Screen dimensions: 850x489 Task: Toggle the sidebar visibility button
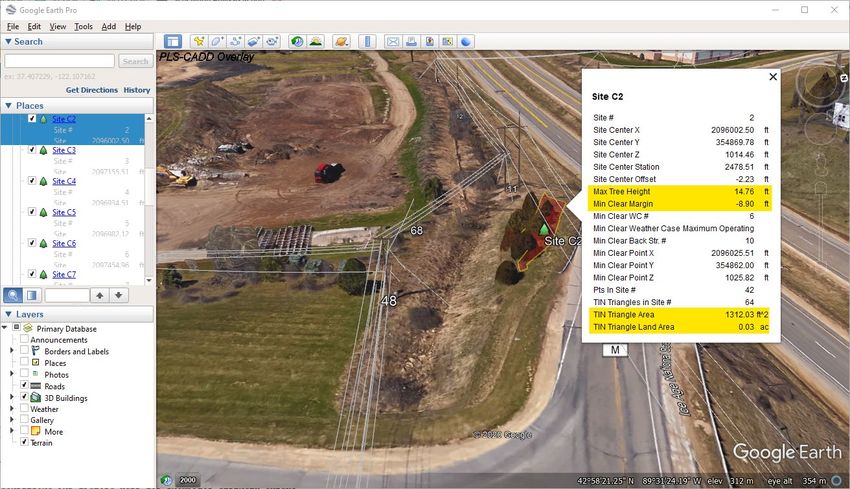click(173, 41)
